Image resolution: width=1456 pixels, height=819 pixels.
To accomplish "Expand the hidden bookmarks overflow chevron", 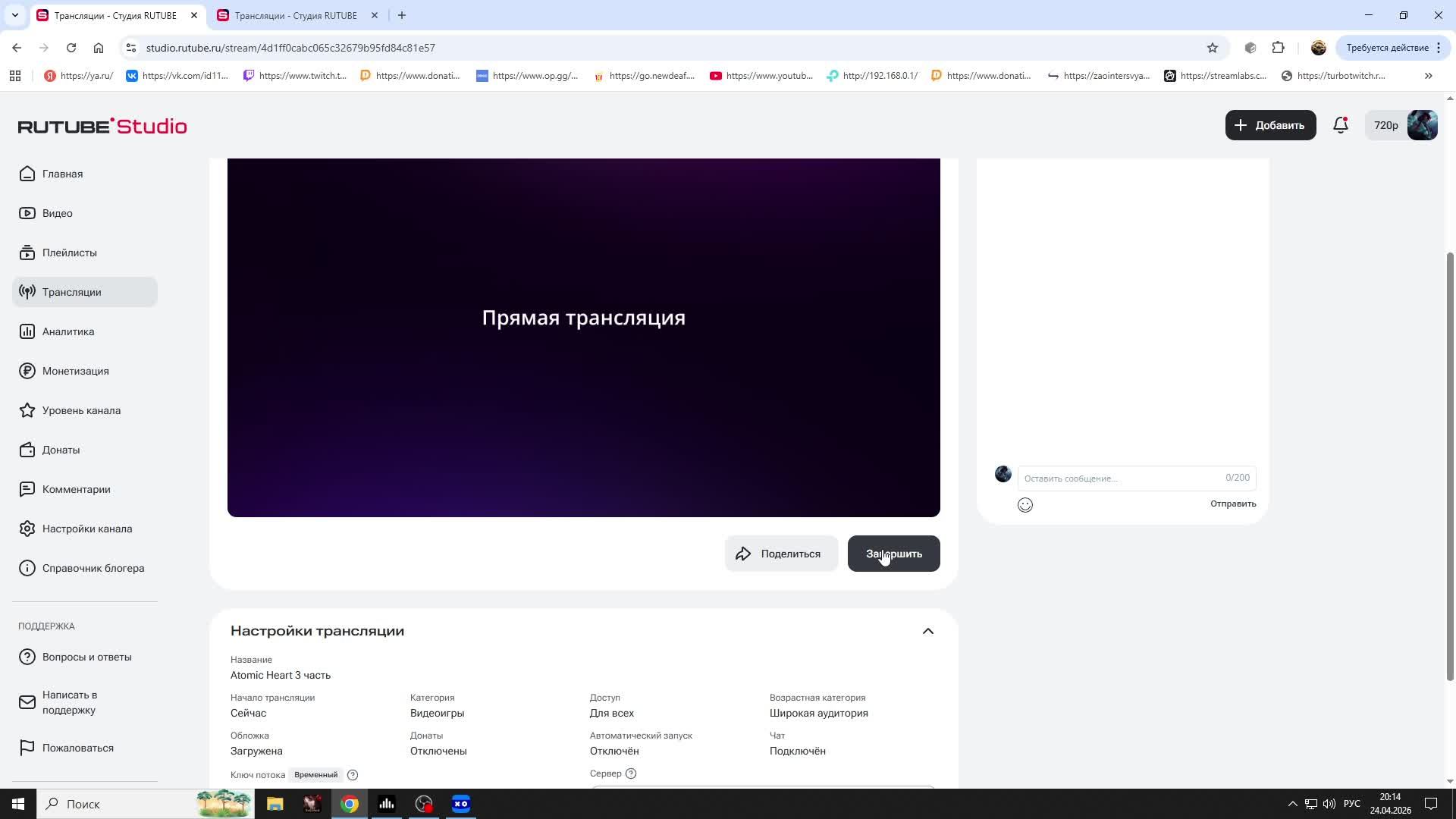I will (x=1428, y=76).
